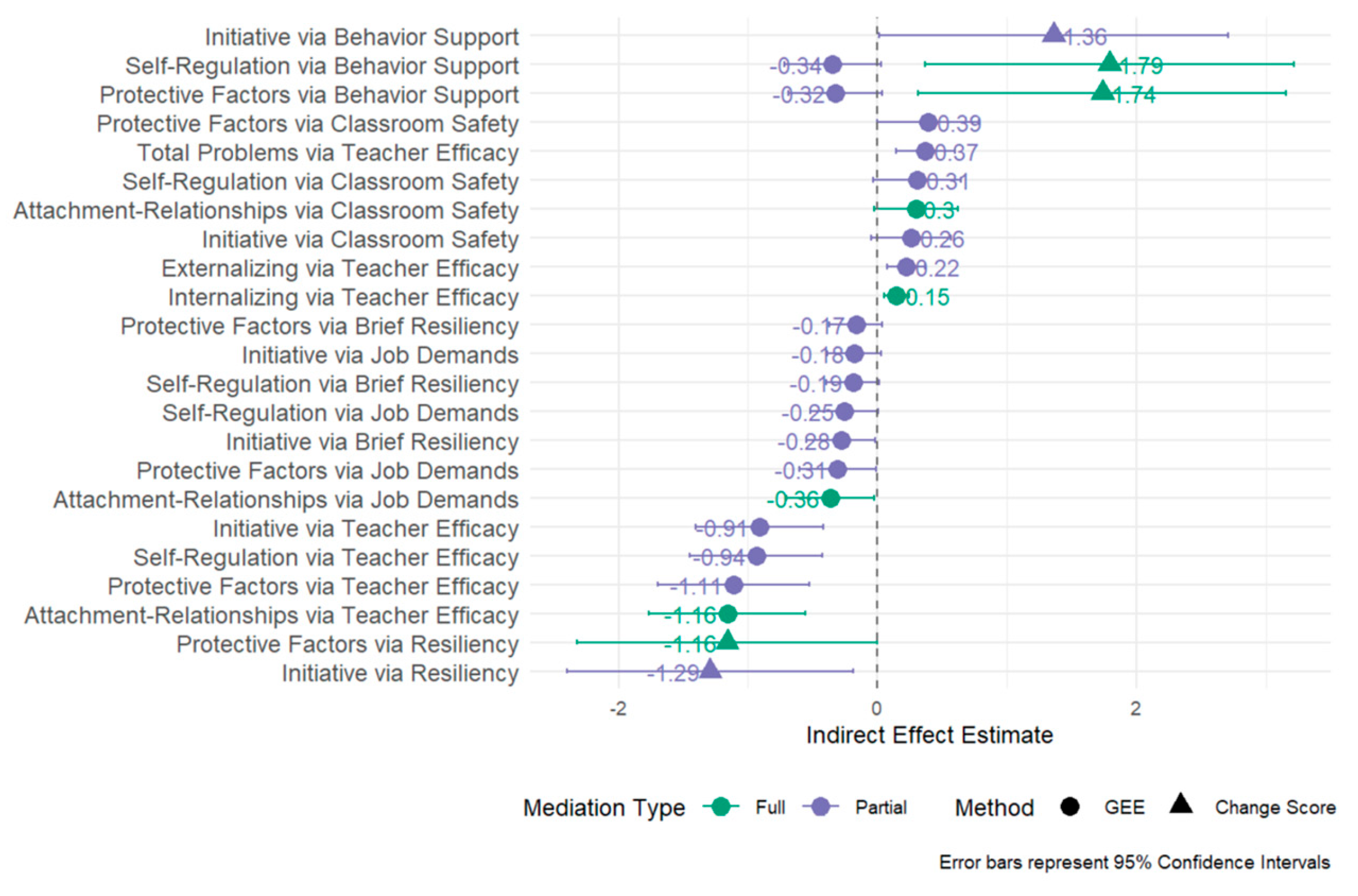Click the green triangle marker labeled 1.79
This screenshot has height=896, width=1358.
(x=1109, y=62)
